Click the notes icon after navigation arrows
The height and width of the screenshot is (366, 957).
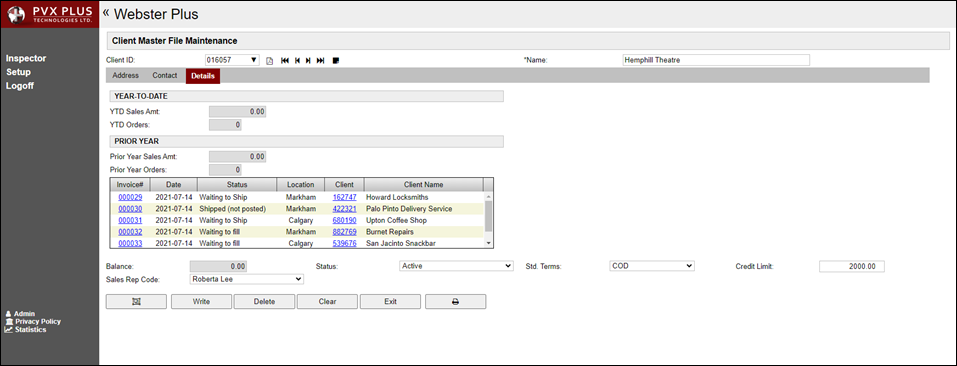336,60
